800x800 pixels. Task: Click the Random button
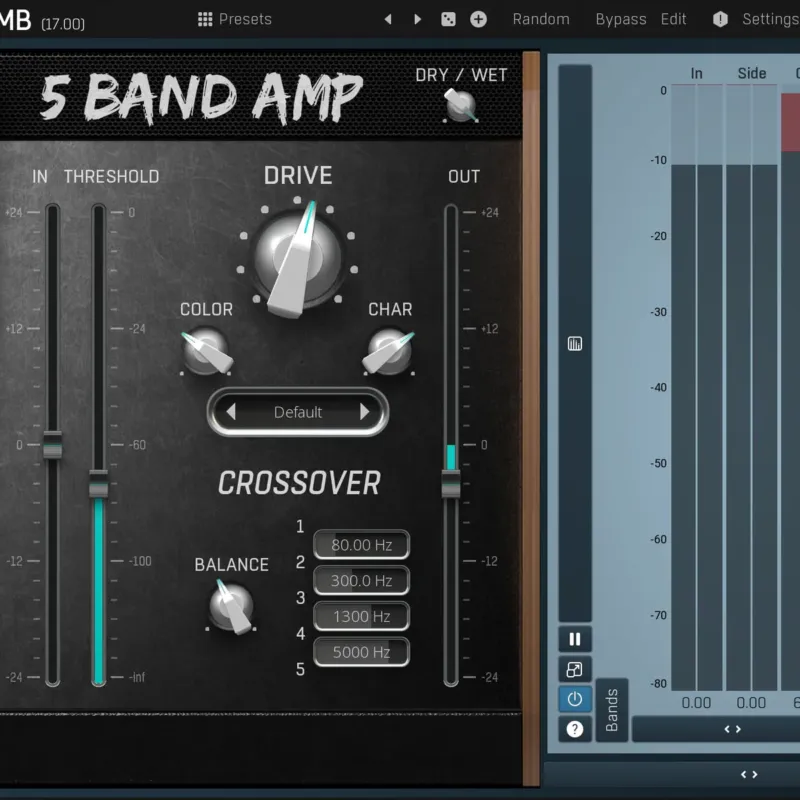[x=541, y=19]
